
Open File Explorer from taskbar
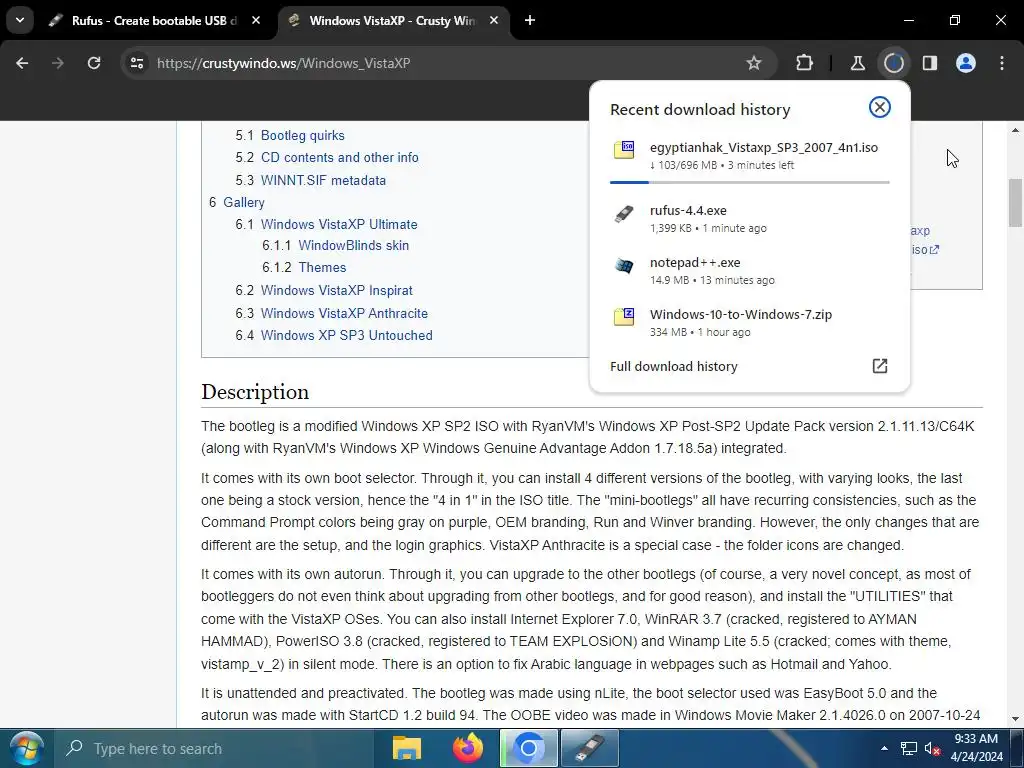tap(406, 749)
